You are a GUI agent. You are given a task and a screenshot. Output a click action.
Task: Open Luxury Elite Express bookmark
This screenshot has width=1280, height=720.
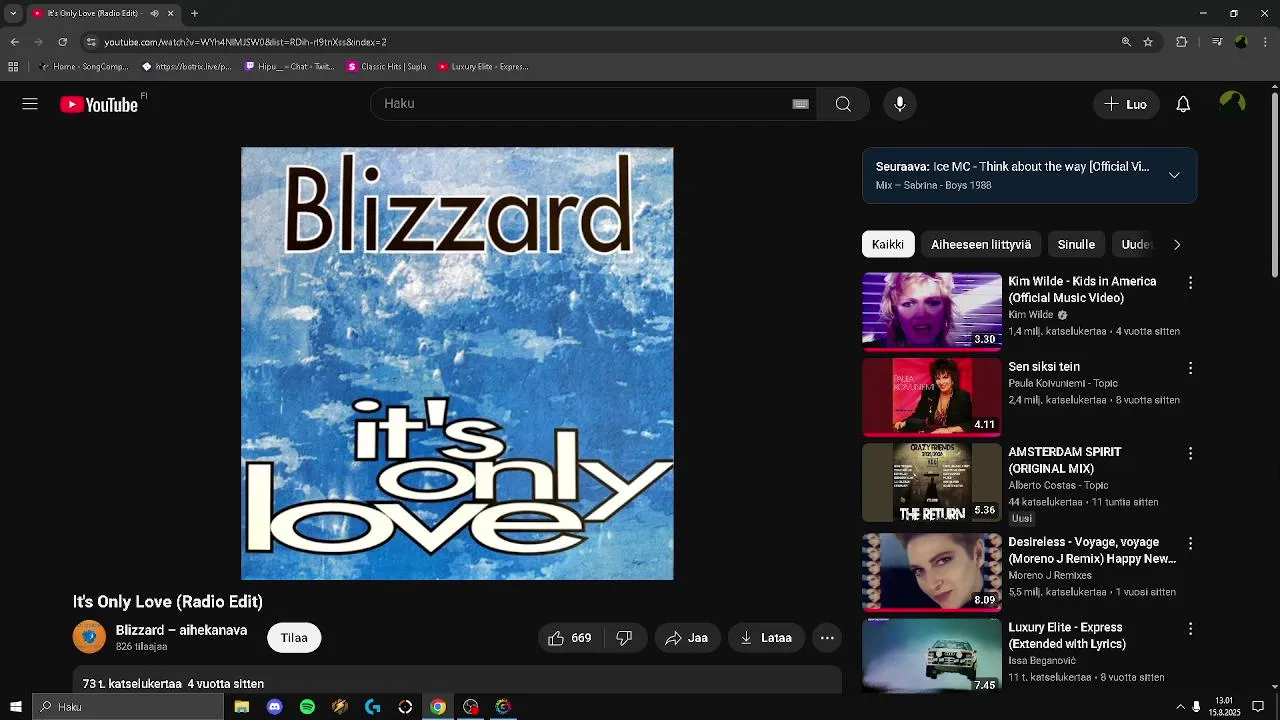pos(483,67)
